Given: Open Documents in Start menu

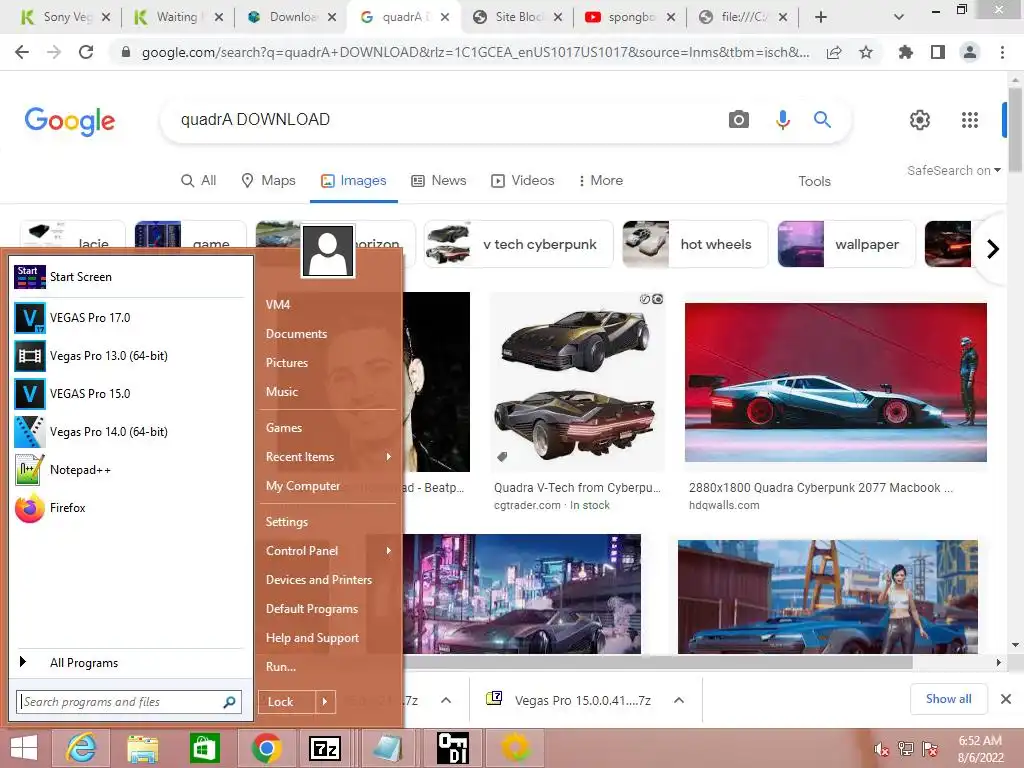Looking at the screenshot, I should [x=296, y=334].
